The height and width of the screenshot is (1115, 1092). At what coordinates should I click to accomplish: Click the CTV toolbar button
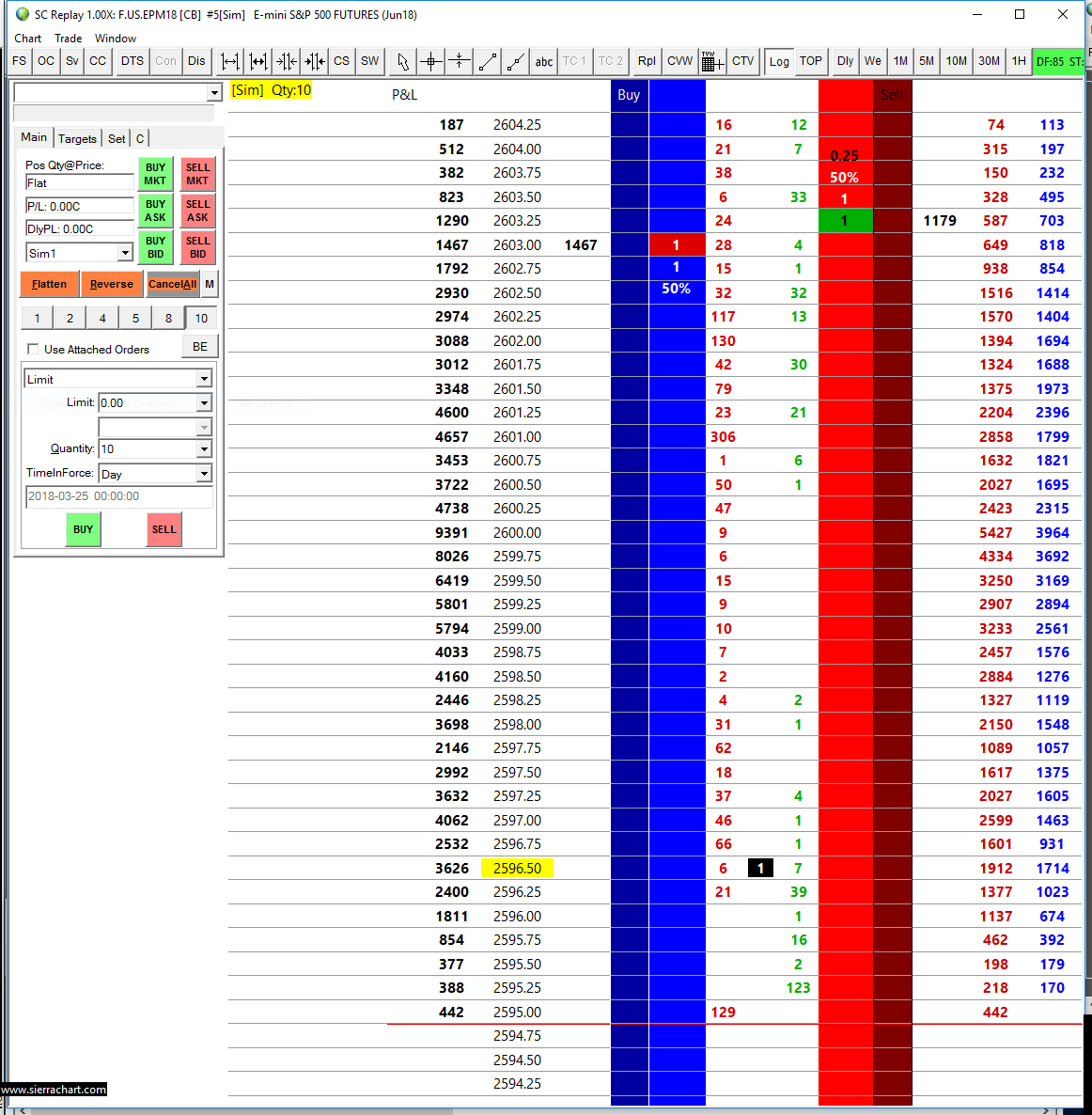(743, 61)
